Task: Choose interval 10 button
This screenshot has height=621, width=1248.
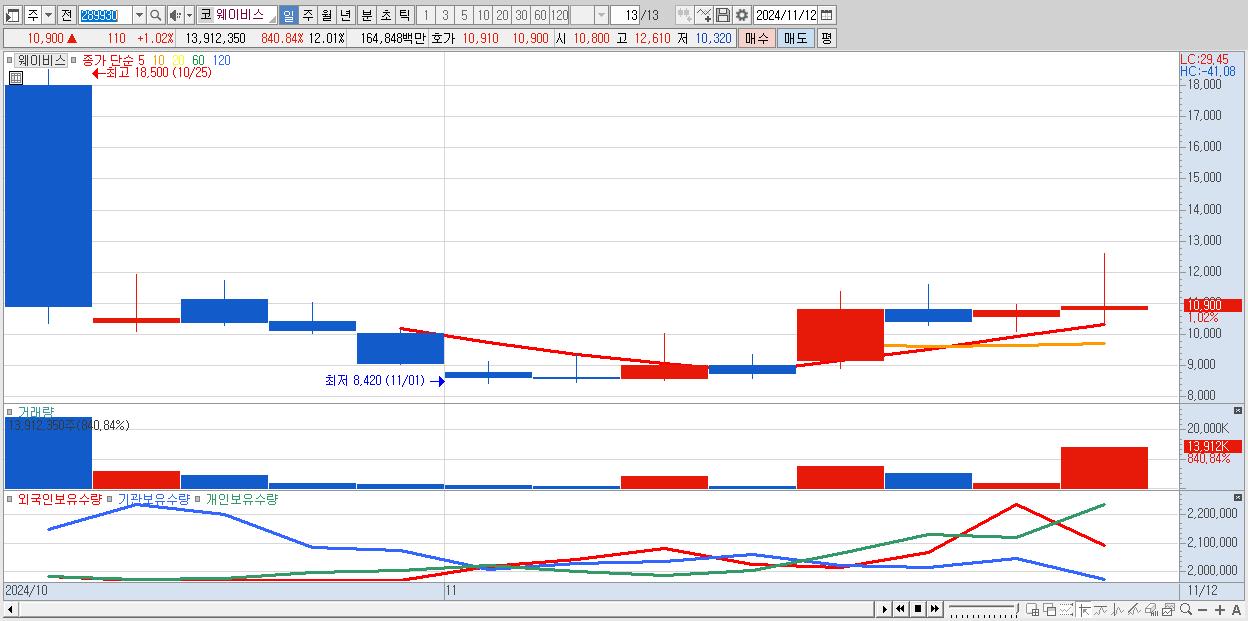Action: click(483, 15)
